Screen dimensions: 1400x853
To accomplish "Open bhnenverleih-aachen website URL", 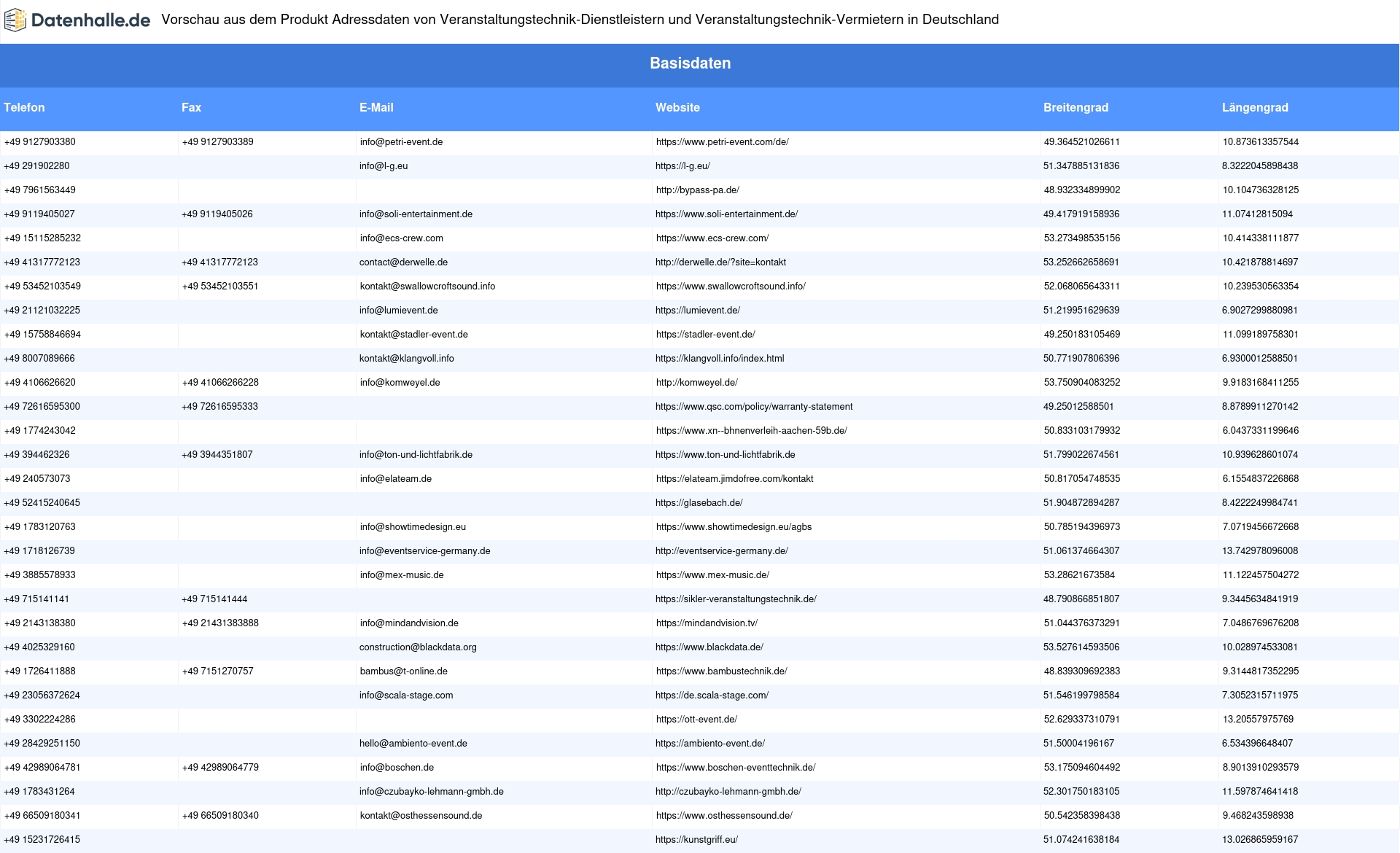I will [x=751, y=431].
